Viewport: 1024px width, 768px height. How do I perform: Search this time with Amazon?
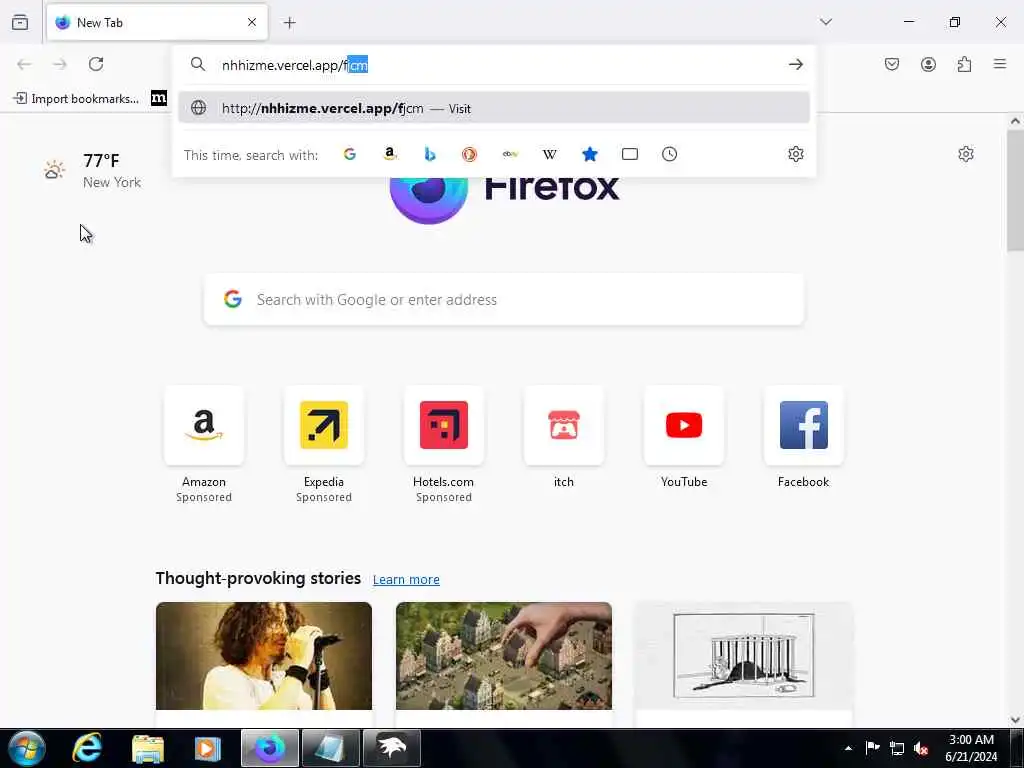pos(390,154)
